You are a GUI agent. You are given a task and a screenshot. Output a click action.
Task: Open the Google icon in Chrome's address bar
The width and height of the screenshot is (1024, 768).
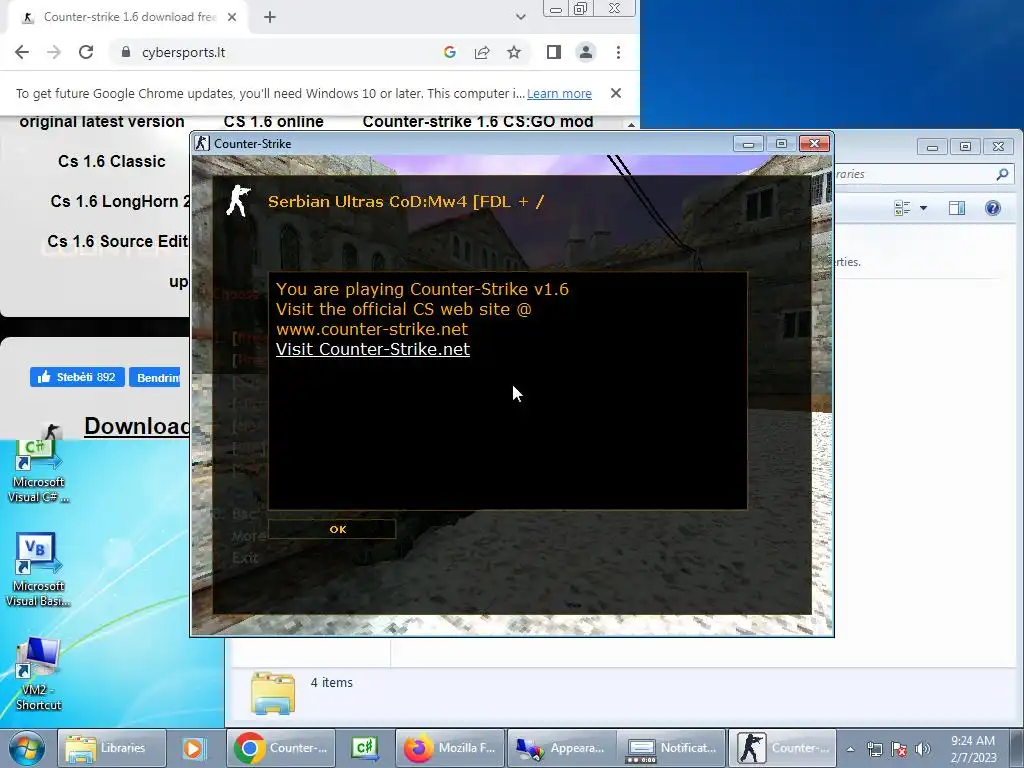[x=449, y=52]
